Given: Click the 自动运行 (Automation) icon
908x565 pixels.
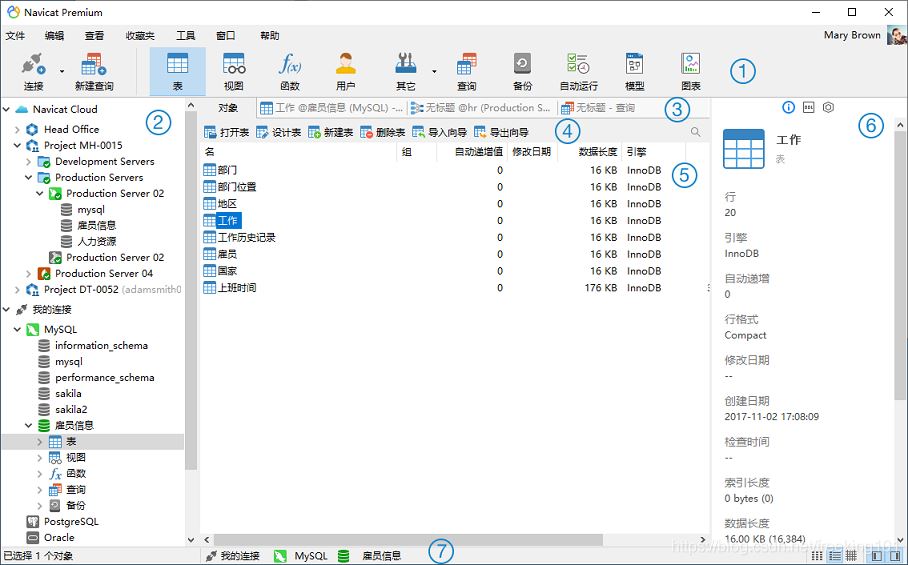Looking at the screenshot, I should [x=578, y=71].
